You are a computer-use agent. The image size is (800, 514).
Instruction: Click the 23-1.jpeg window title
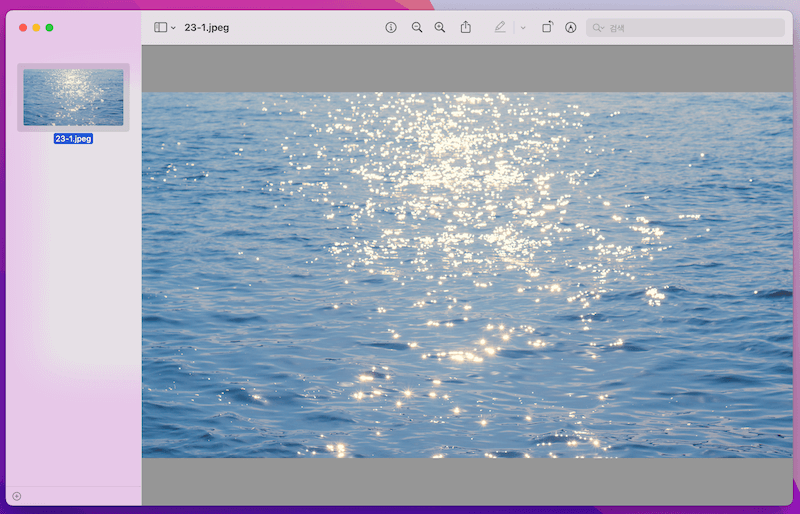click(207, 28)
